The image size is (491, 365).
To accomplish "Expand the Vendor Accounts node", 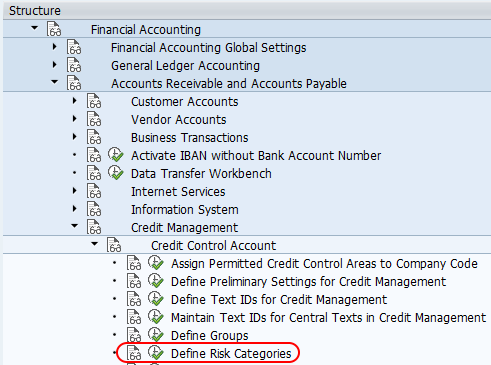I will coord(75,119).
